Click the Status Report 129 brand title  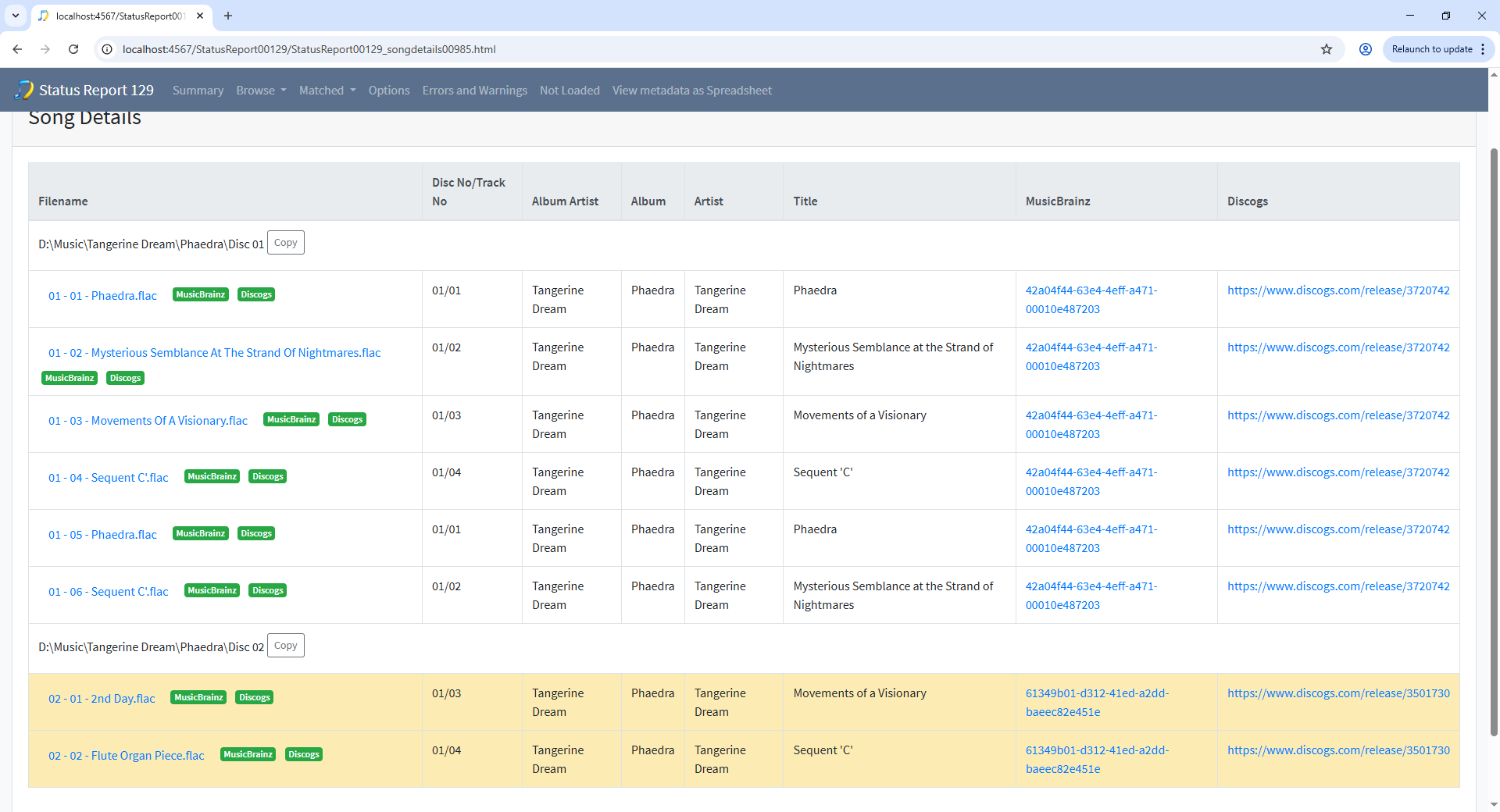point(96,91)
